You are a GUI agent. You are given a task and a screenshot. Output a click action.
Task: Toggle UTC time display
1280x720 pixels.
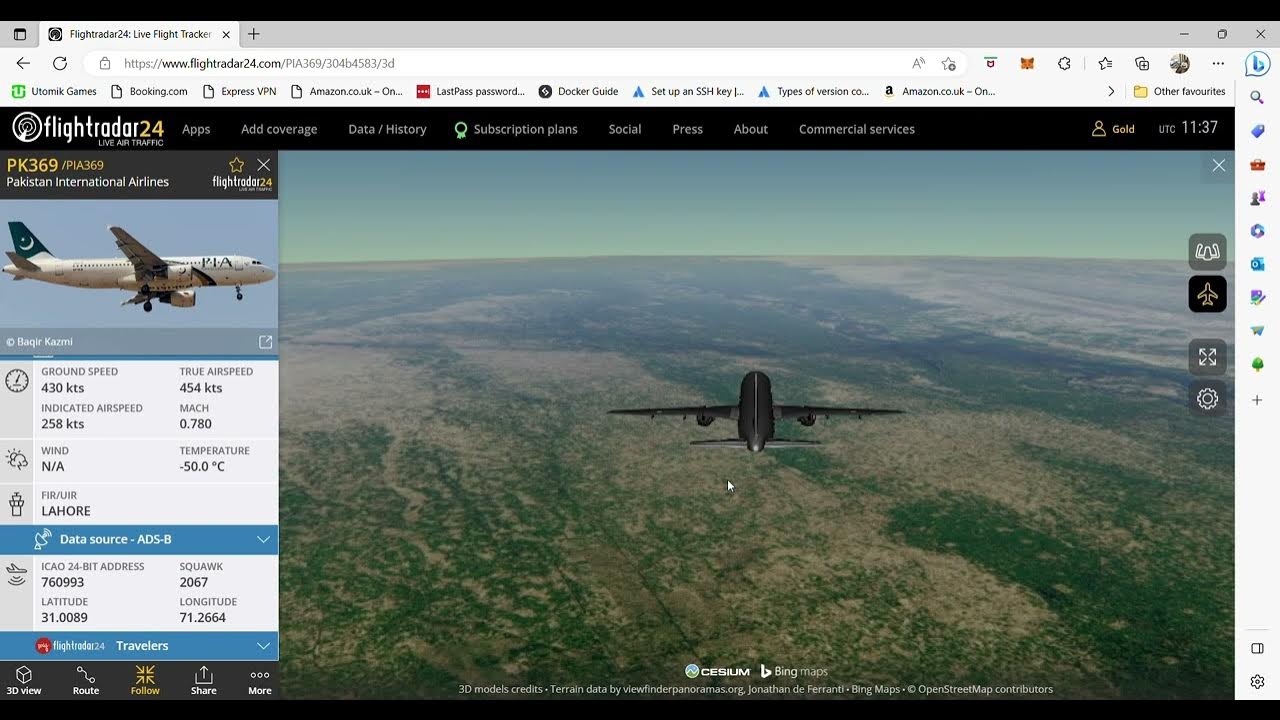pyautogui.click(x=1188, y=128)
